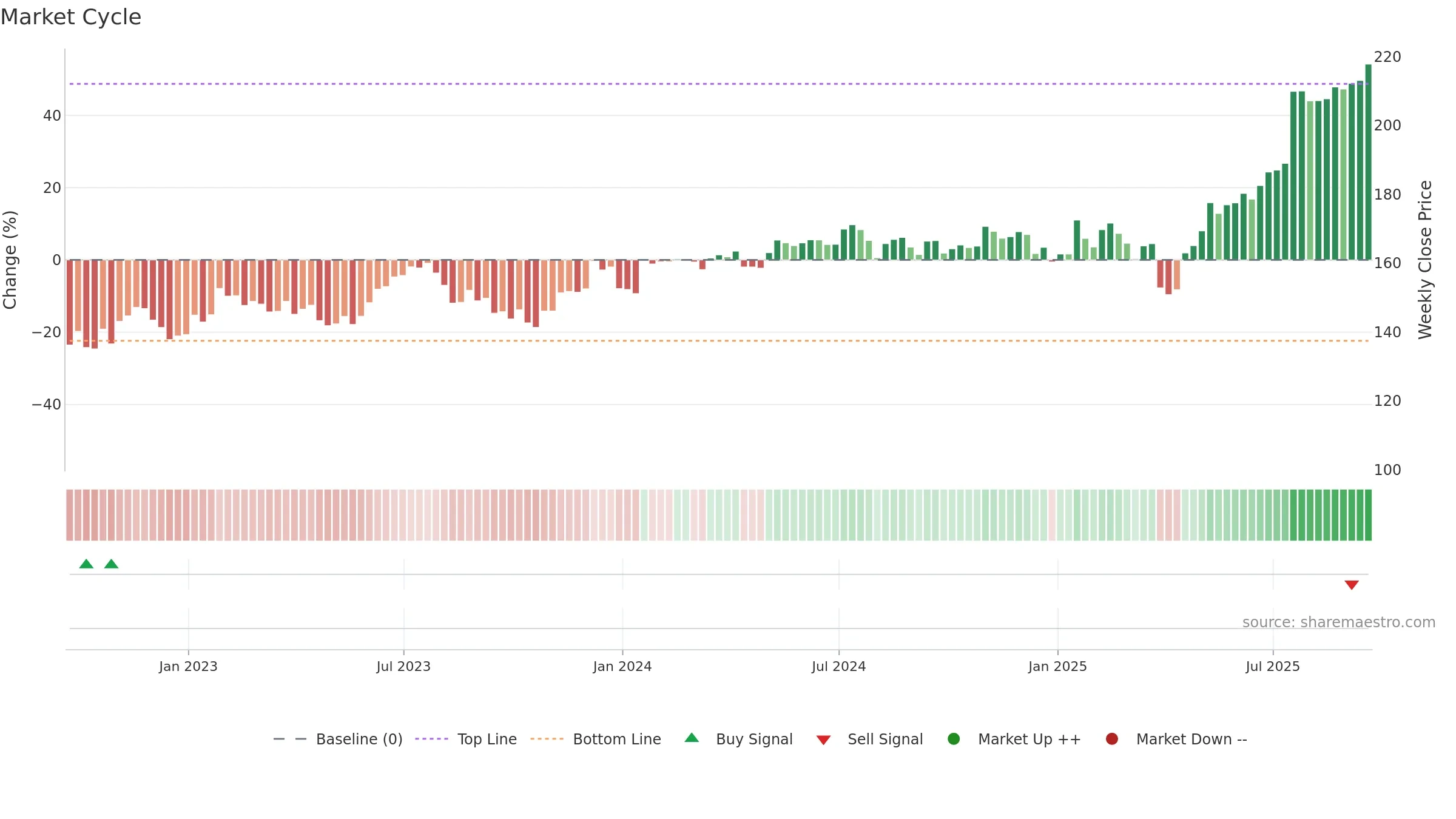Click the red sell signal marker near Sep 2025
The width and height of the screenshot is (1456, 819).
[1352, 585]
